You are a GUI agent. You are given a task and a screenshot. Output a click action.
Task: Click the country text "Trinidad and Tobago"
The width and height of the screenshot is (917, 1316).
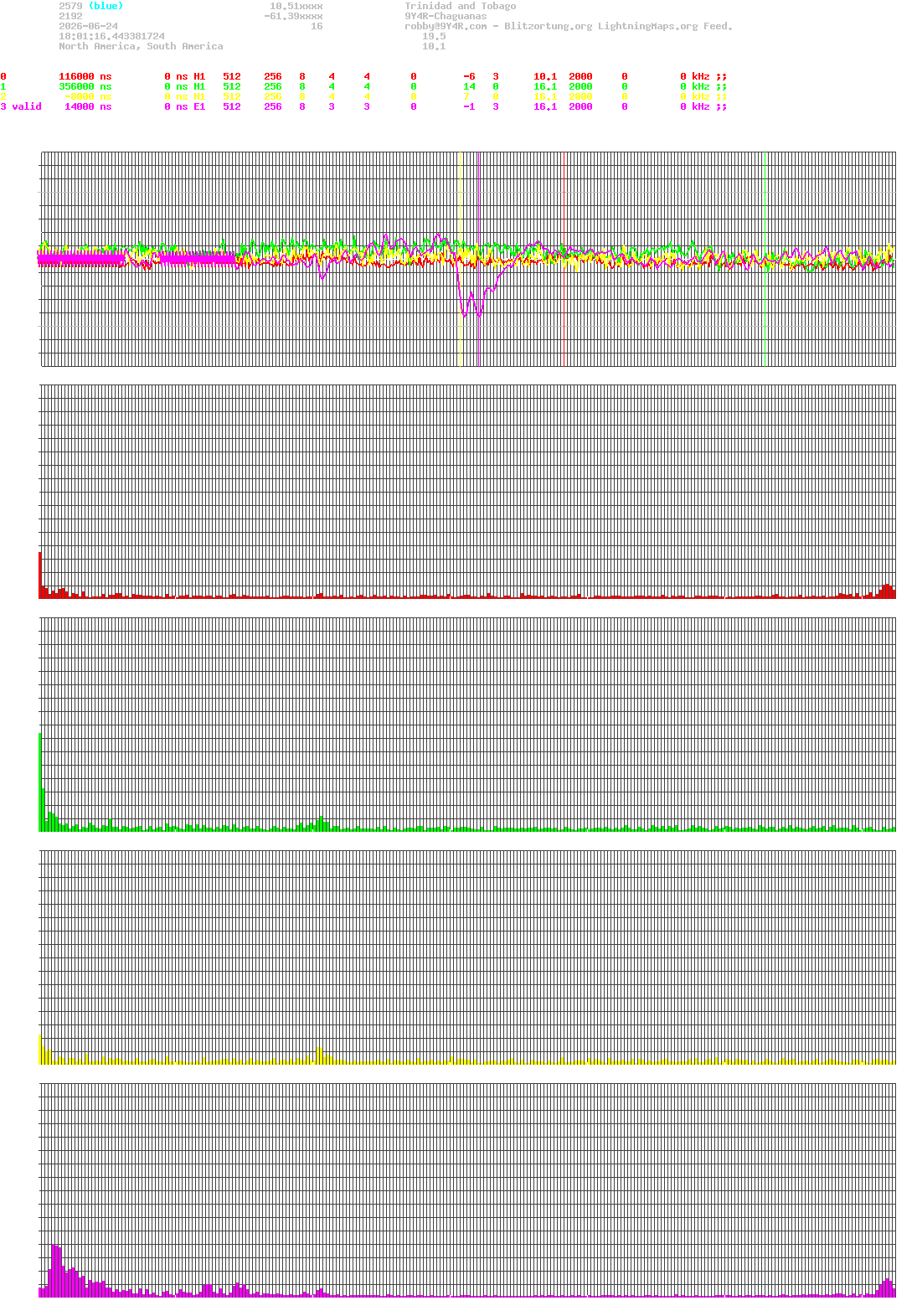pos(460,6)
